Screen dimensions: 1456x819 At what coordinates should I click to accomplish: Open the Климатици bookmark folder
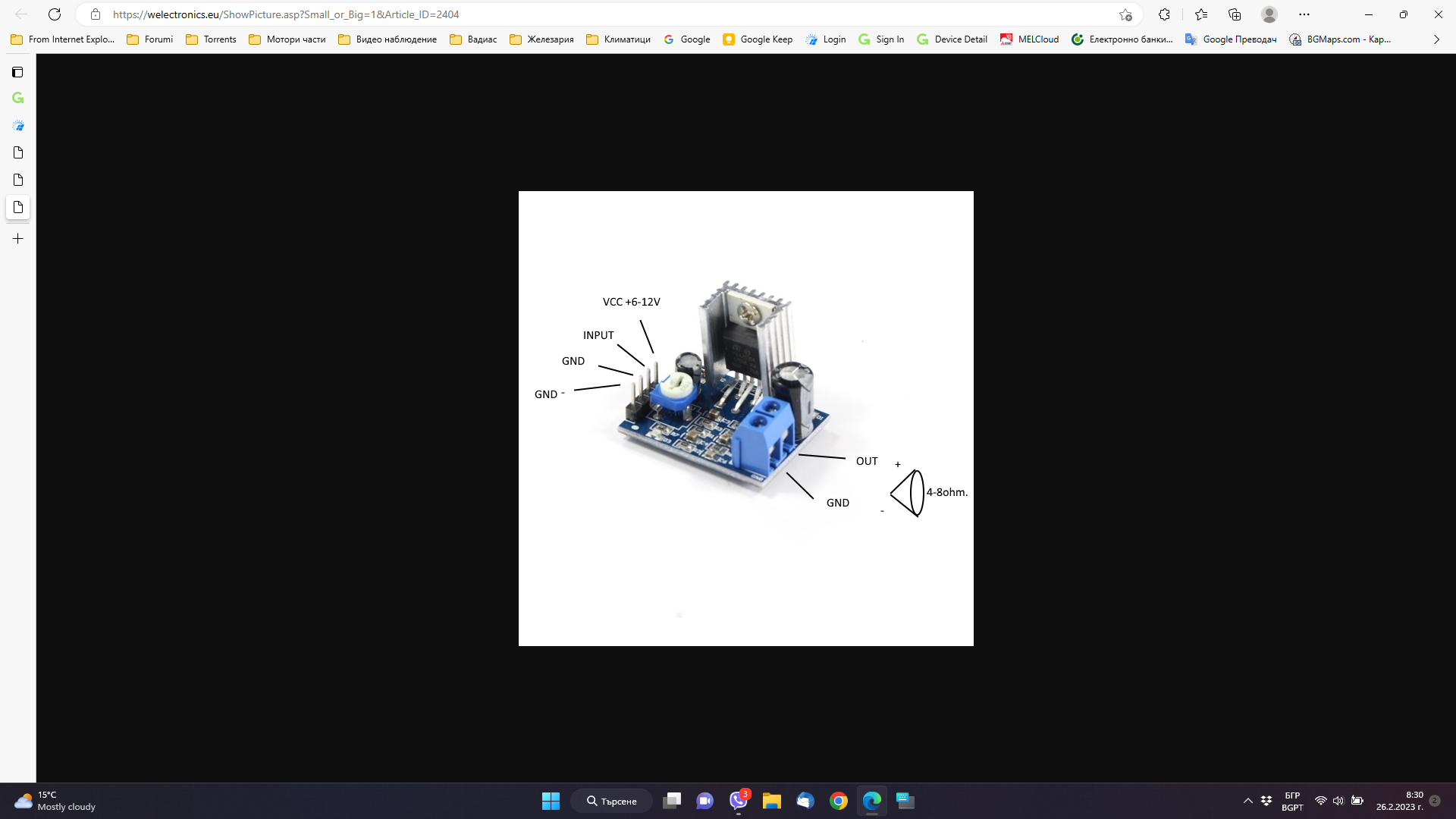[x=618, y=39]
